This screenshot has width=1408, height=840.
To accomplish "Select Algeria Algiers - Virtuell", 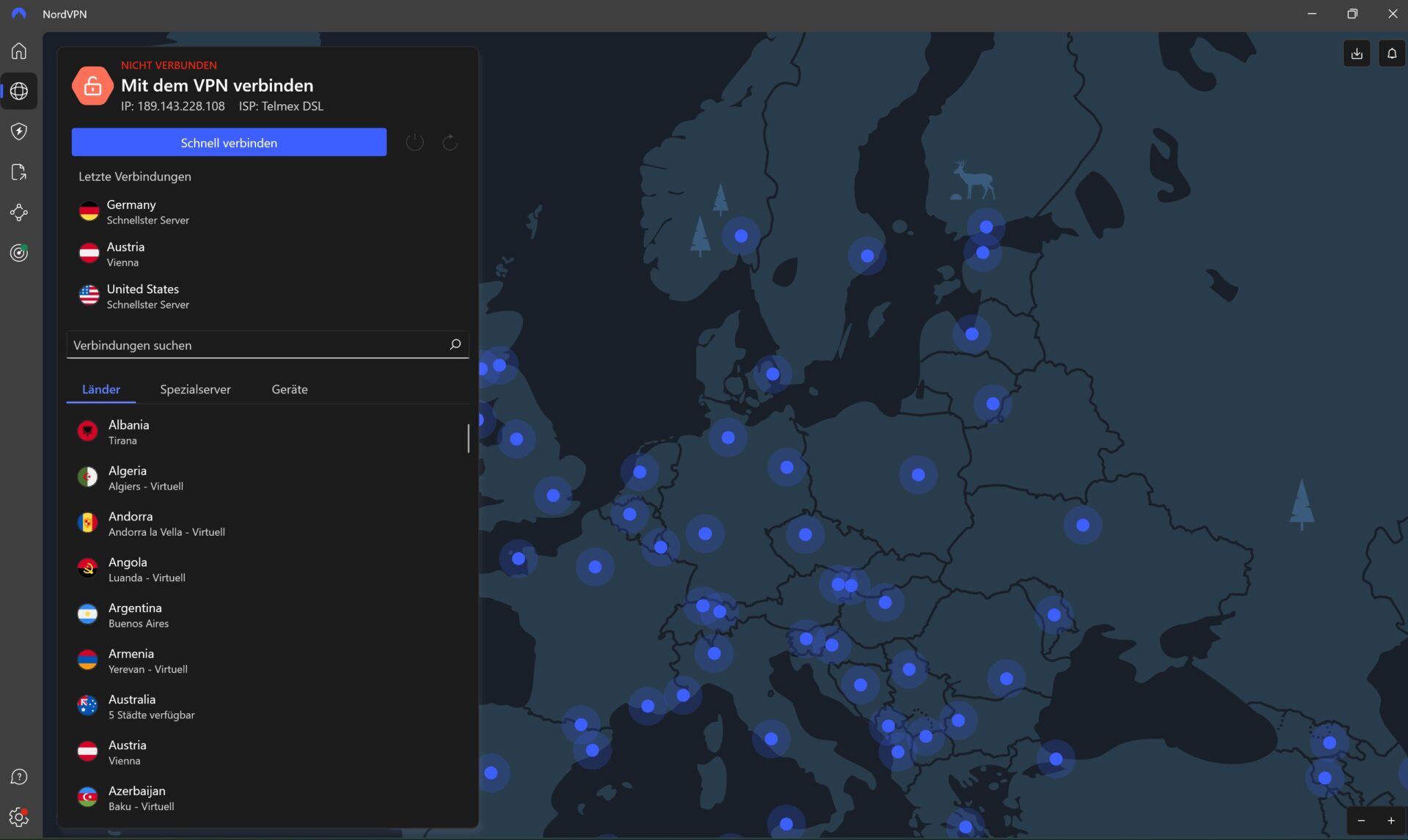I will (x=268, y=478).
